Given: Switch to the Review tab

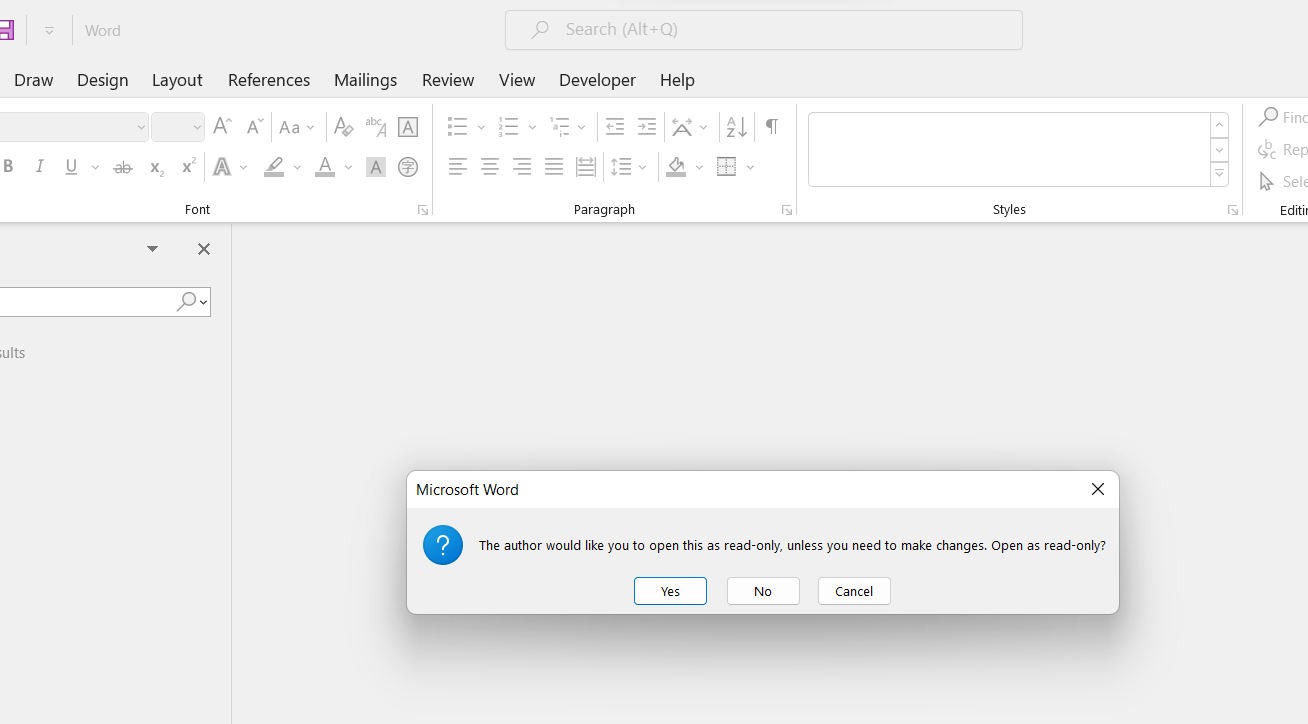Looking at the screenshot, I should [x=448, y=80].
